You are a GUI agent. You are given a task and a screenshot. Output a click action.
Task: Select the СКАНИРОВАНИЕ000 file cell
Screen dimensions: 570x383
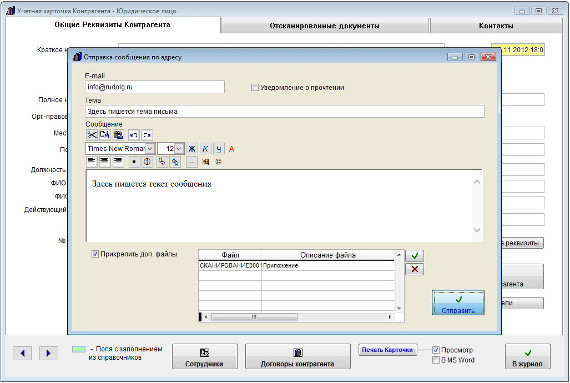[x=230, y=266]
